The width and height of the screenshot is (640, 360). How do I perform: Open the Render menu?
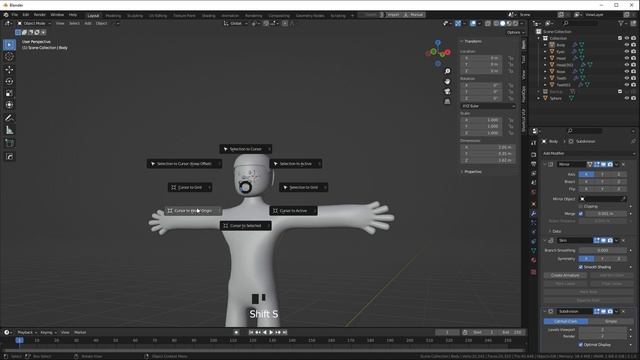(40, 15)
